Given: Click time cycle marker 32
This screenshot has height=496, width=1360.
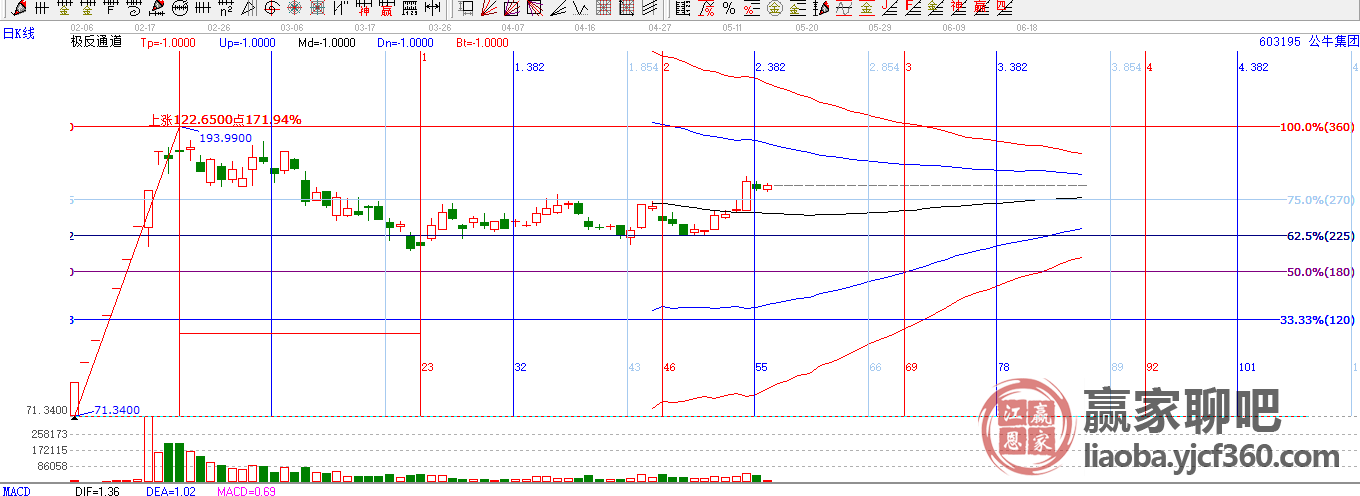Looking at the screenshot, I should (x=520, y=367).
